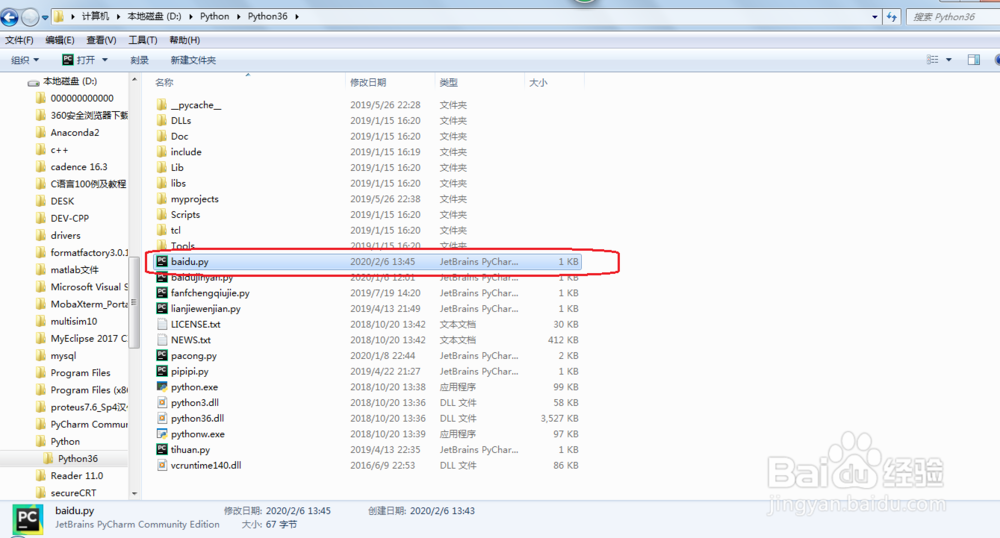Select the include folder icon
Image resolution: width=1000 pixels, height=538 pixels.
[162, 152]
